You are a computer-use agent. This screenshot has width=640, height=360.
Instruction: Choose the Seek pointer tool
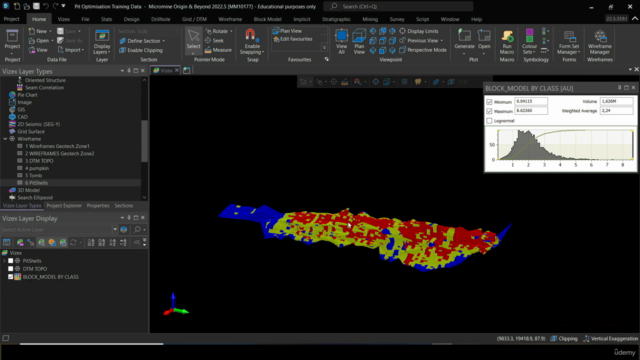pyautogui.click(x=214, y=40)
